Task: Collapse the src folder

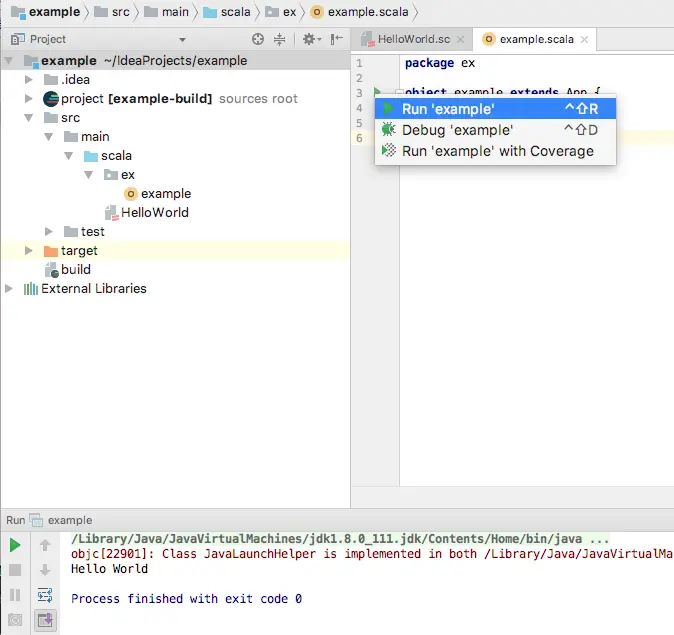Action: point(29,117)
